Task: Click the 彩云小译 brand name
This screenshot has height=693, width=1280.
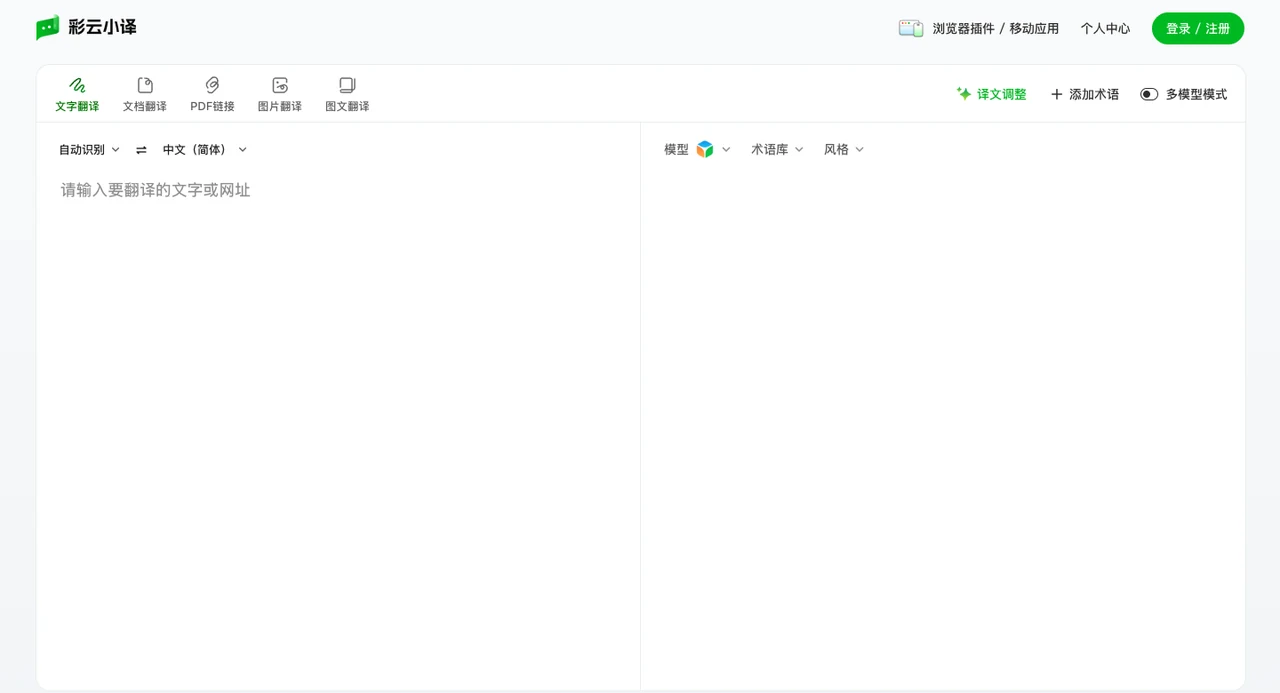Action: (102, 27)
